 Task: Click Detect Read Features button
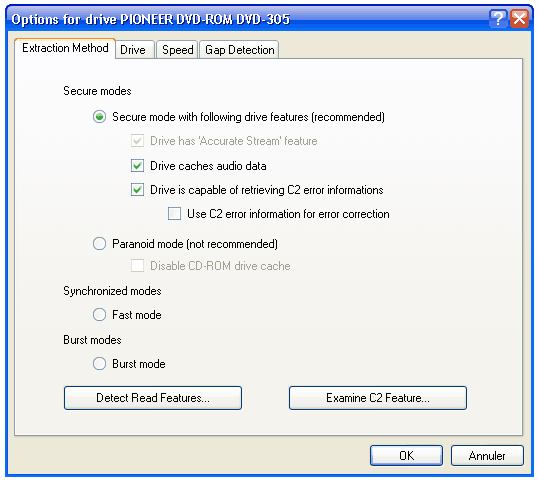pyautogui.click(x=153, y=398)
